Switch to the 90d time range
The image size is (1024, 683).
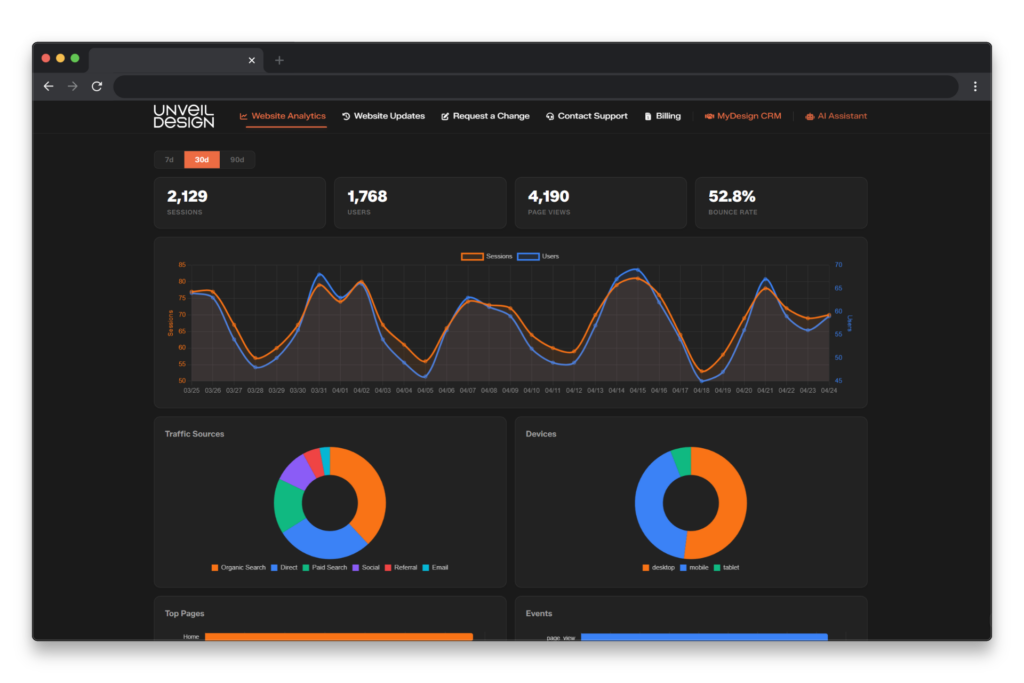coord(237,160)
